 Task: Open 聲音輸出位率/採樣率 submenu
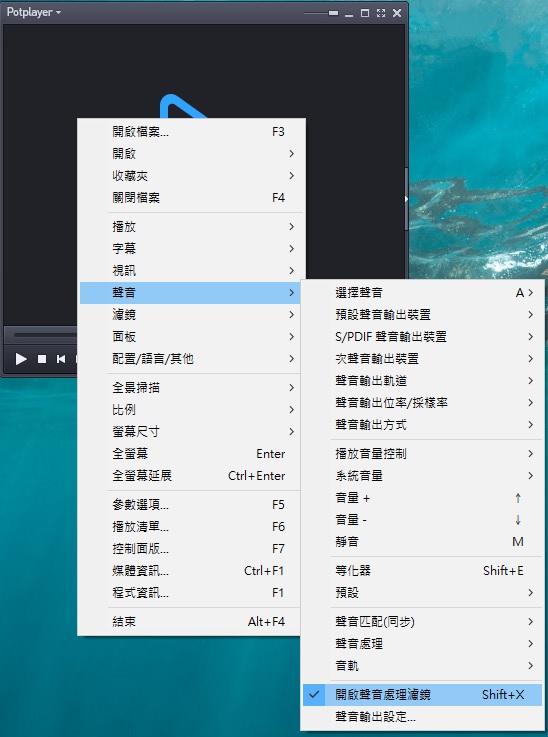[422, 403]
